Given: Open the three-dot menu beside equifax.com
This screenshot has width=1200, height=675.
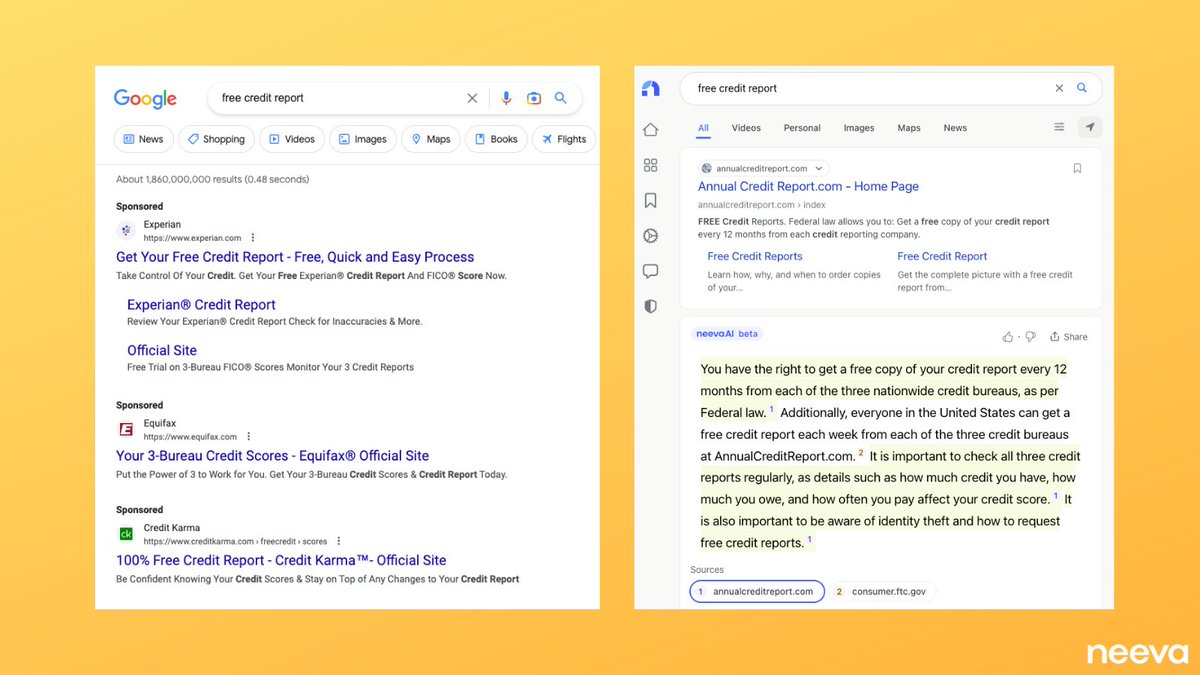Looking at the screenshot, I should coord(249,437).
